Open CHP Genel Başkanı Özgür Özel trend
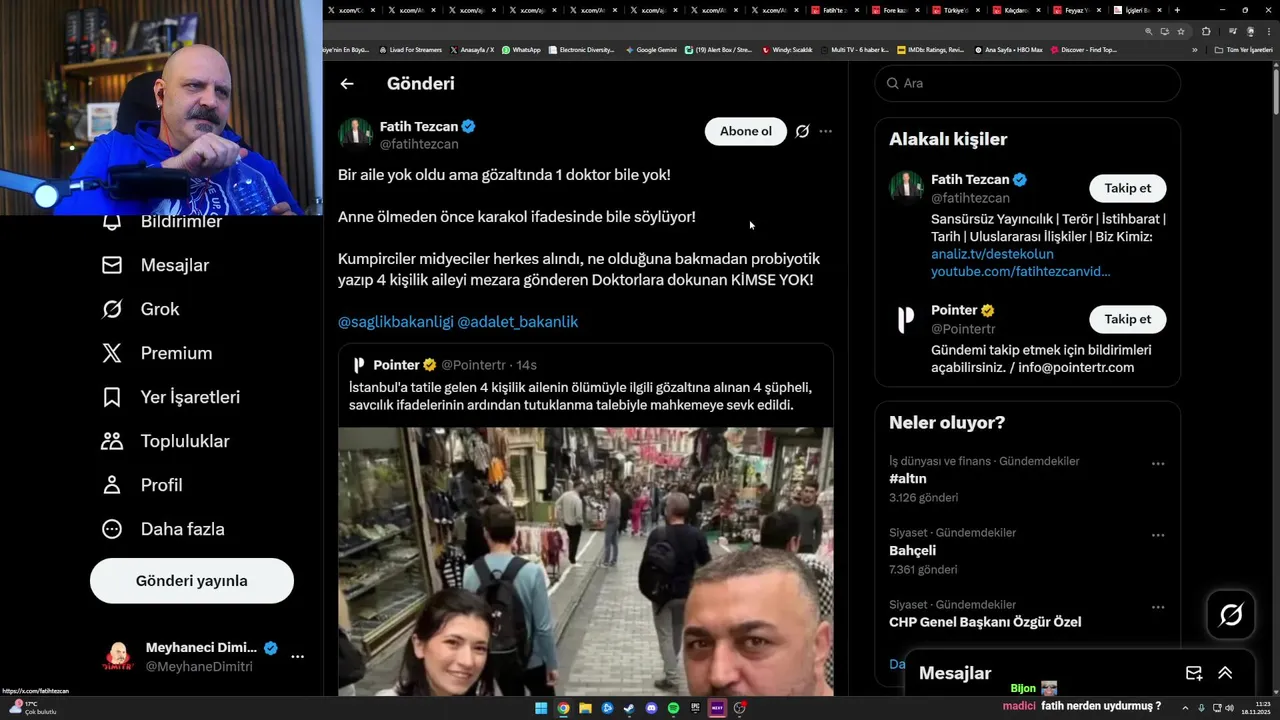The height and width of the screenshot is (720, 1280). coord(985,622)
